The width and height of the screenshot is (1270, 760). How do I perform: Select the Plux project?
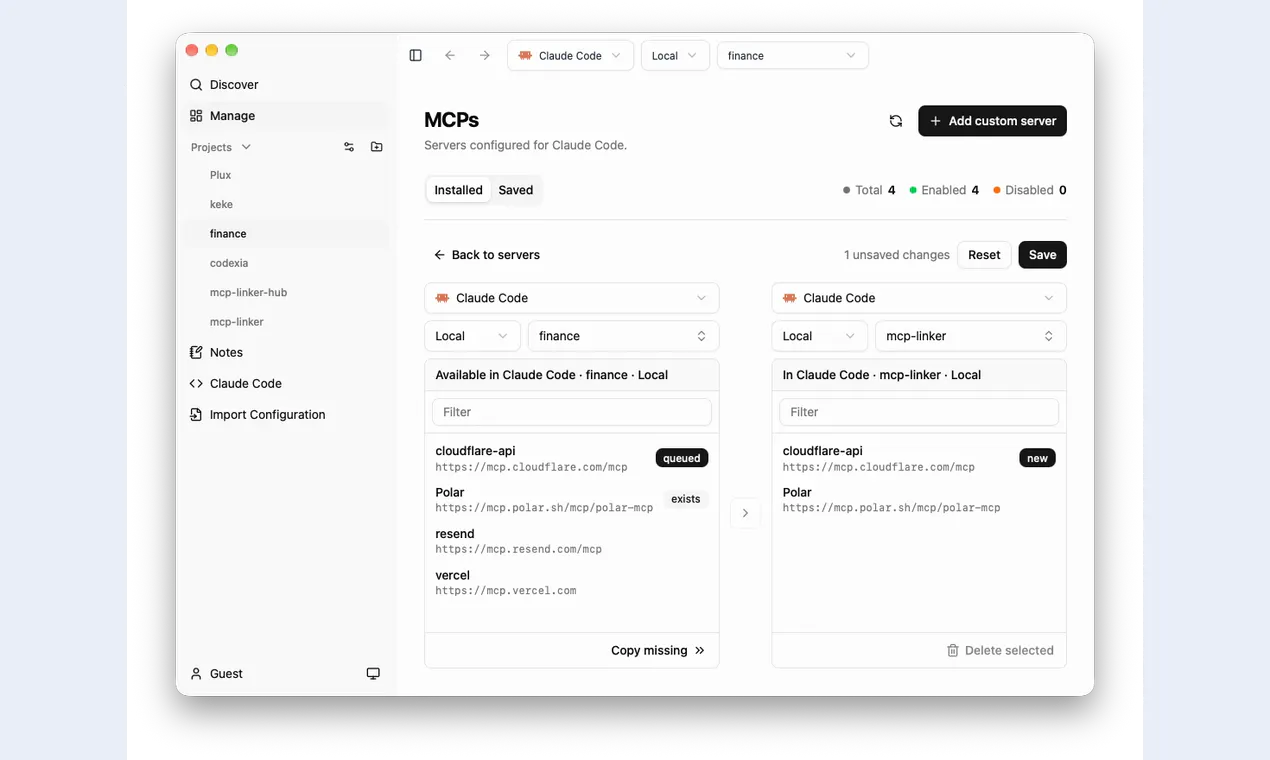point(221,175)
